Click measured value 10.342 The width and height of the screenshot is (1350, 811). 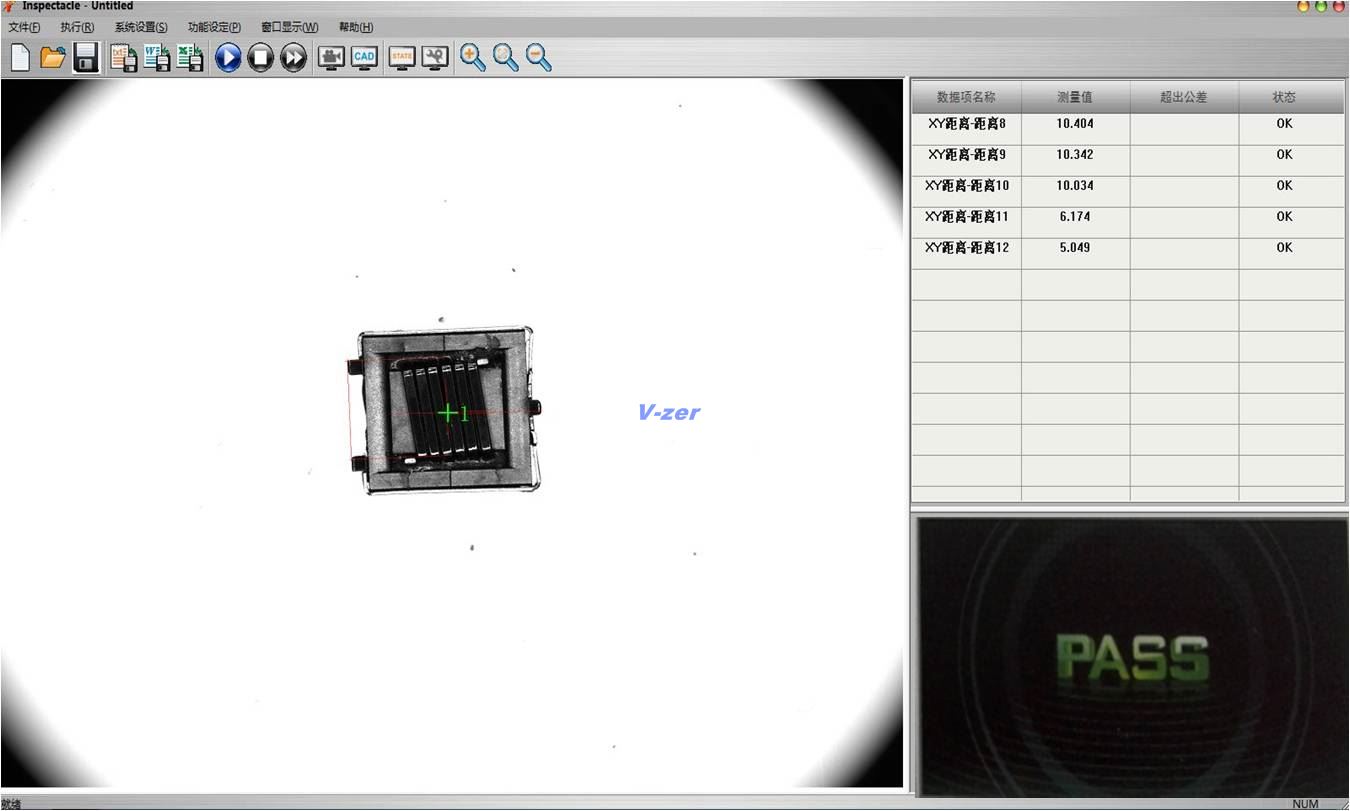1075,155
